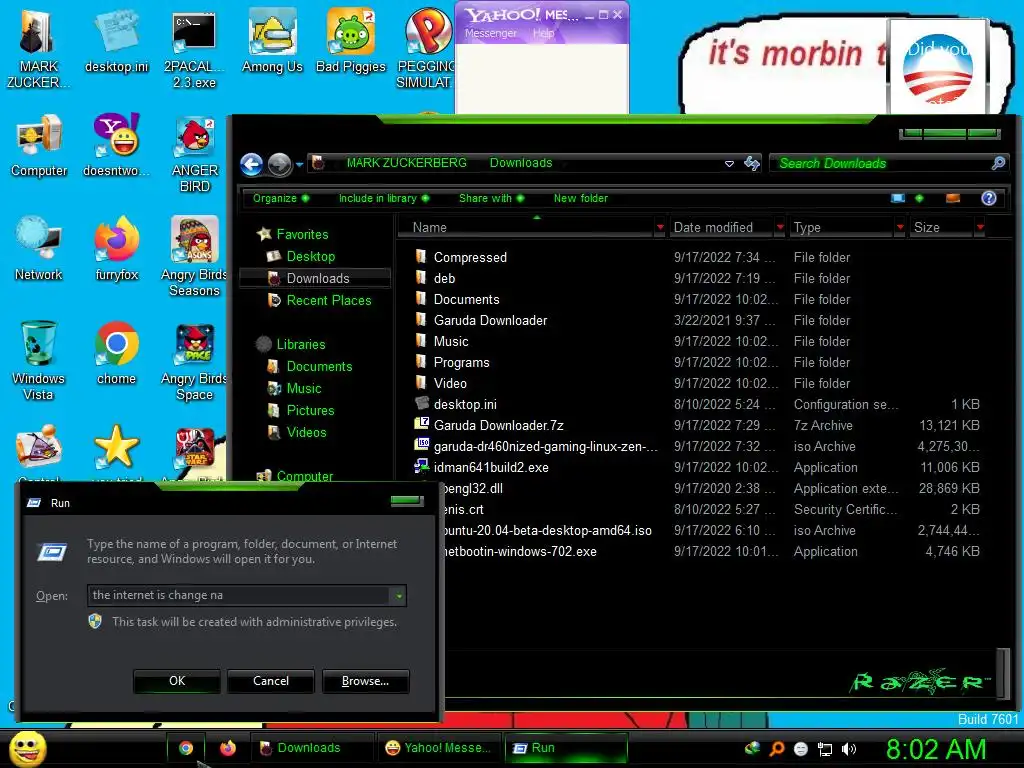Go back in the Explorer window
Viewport: 1024px width, 768px height.
(x=251, y=165)
